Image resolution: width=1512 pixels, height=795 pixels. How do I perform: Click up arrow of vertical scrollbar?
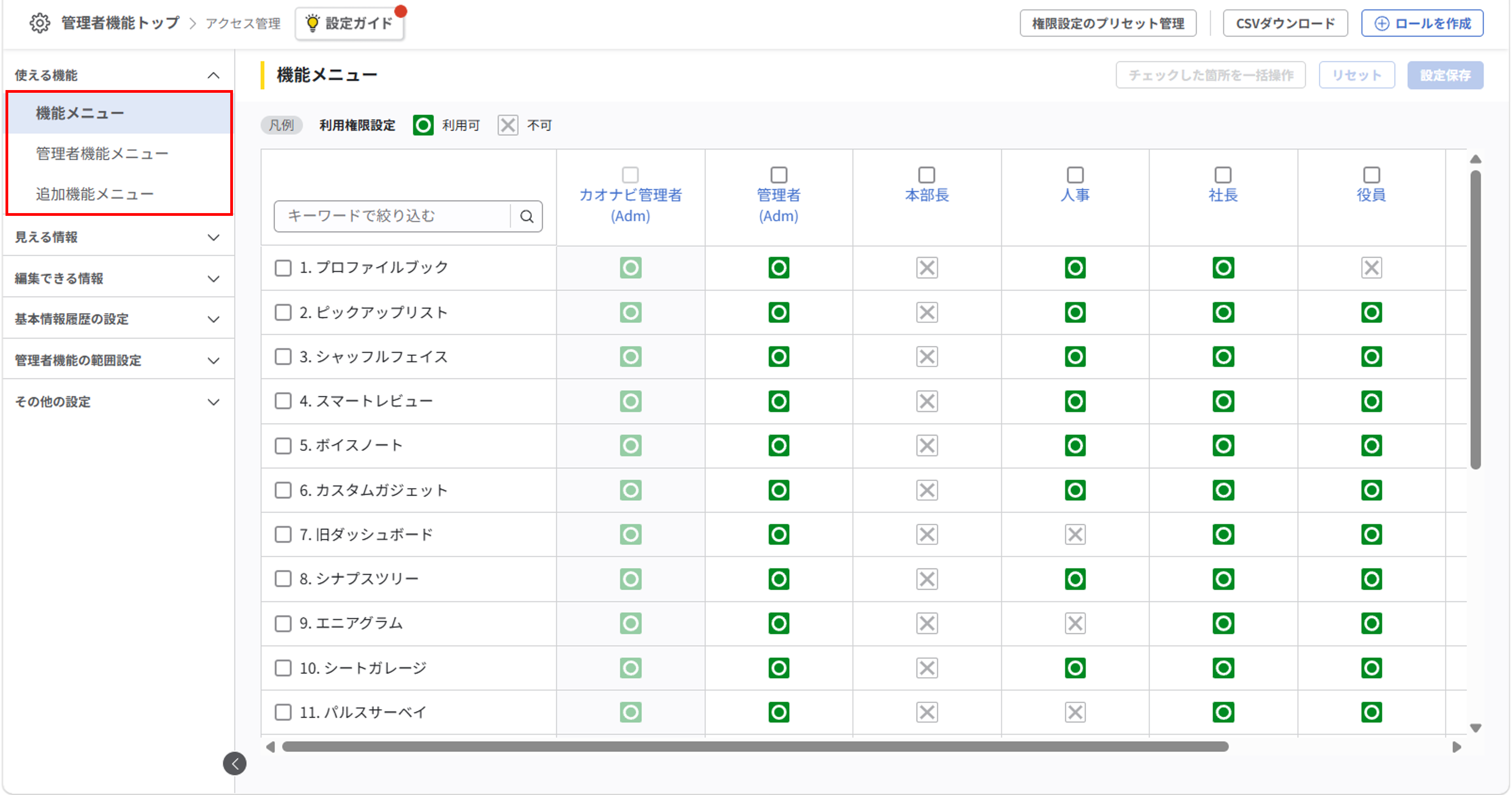tap(1475, 159)
